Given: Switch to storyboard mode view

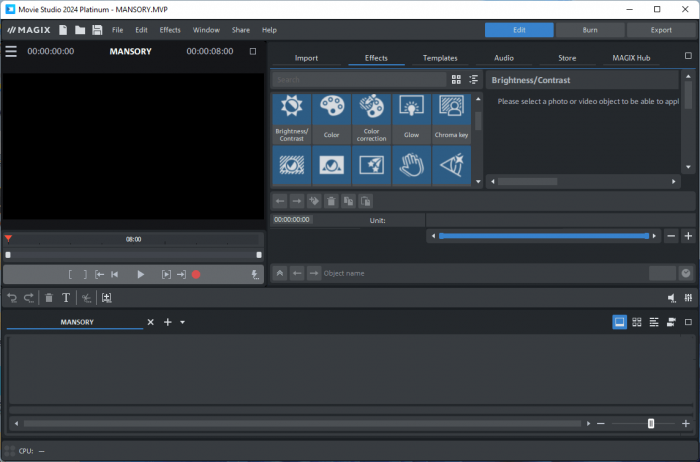Looking at the screenshot, I should [x=620, y=322].
